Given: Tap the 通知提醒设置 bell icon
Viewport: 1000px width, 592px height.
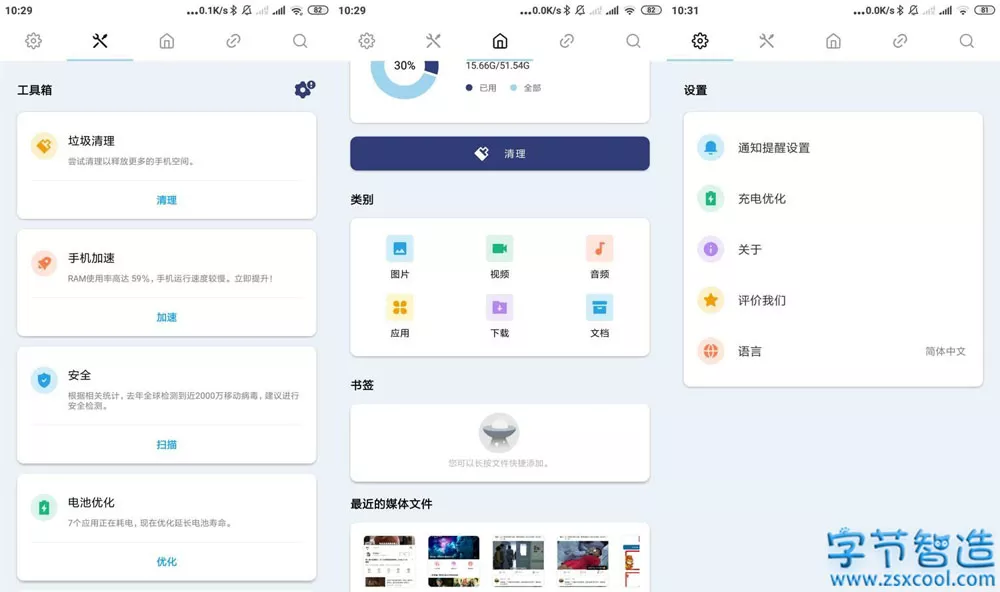Looking at the screenshot, I should (x=711, y=147).
